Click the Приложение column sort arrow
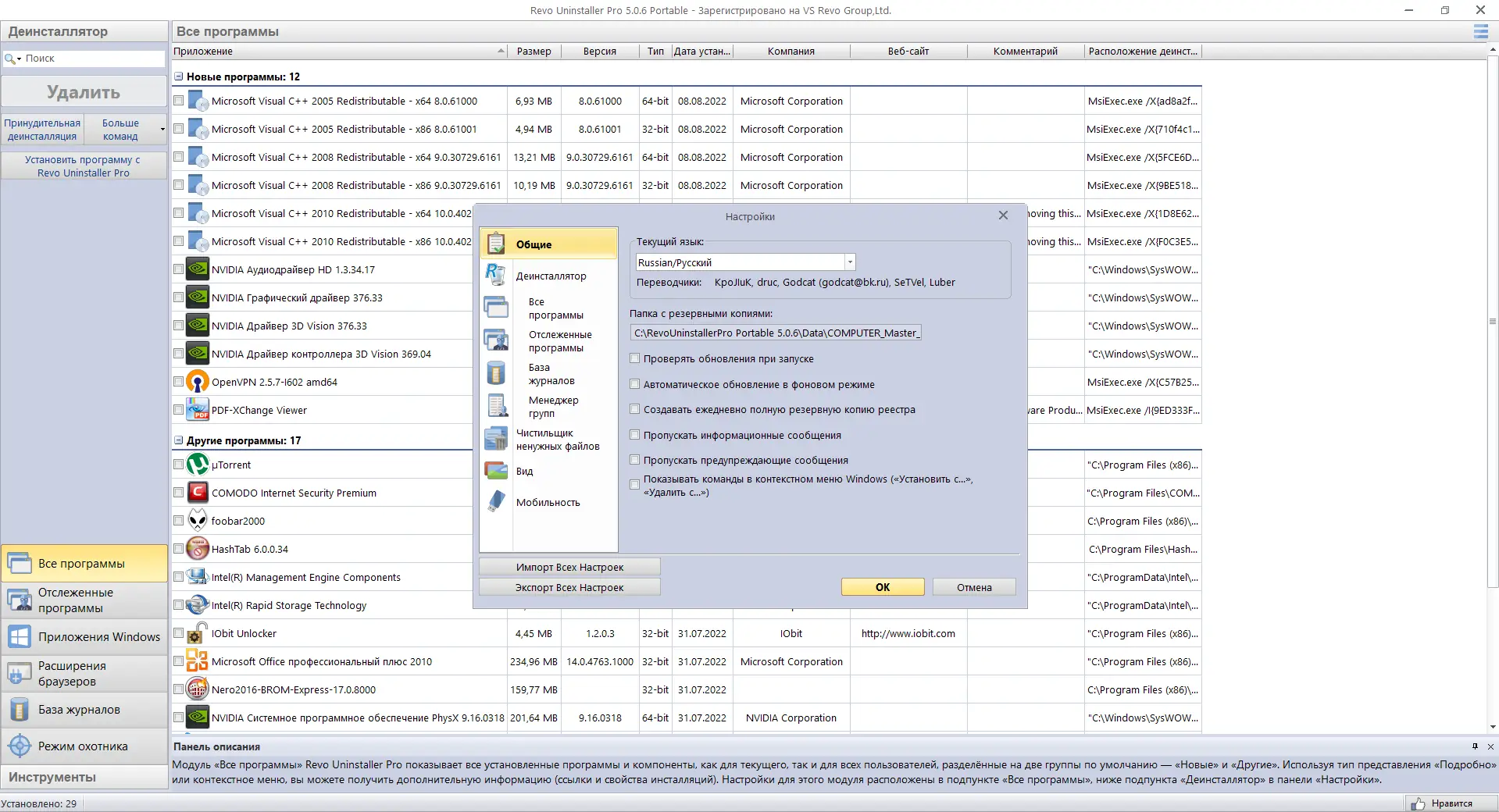1499x812 pixels. 501,52
